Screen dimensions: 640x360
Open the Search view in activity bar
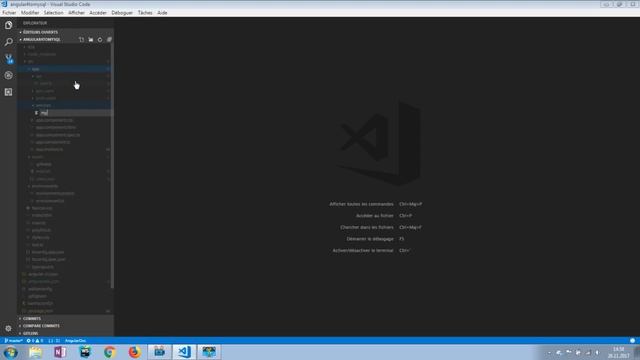click(x=8, y=42)
